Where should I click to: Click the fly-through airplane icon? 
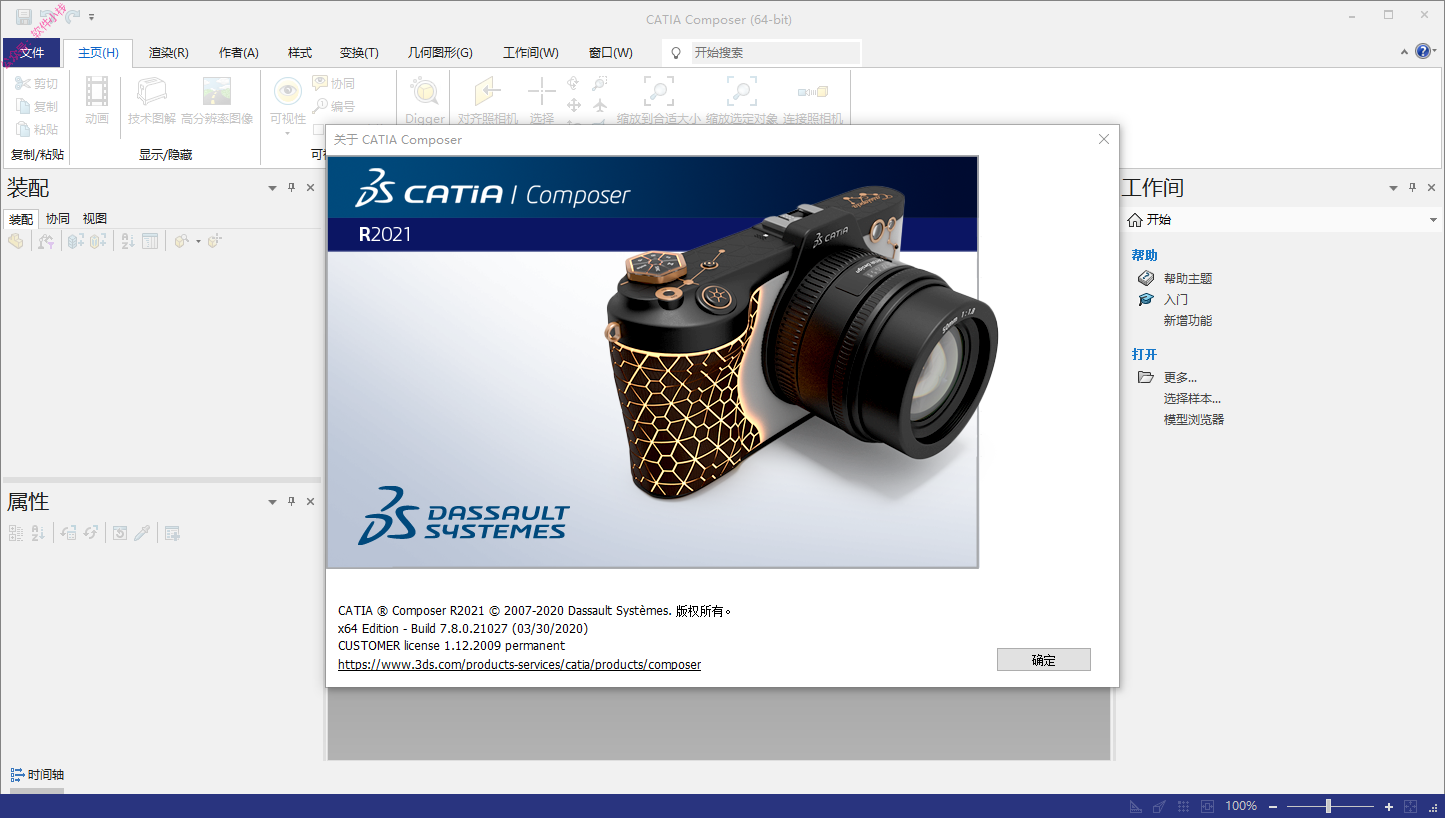[600, 105]
